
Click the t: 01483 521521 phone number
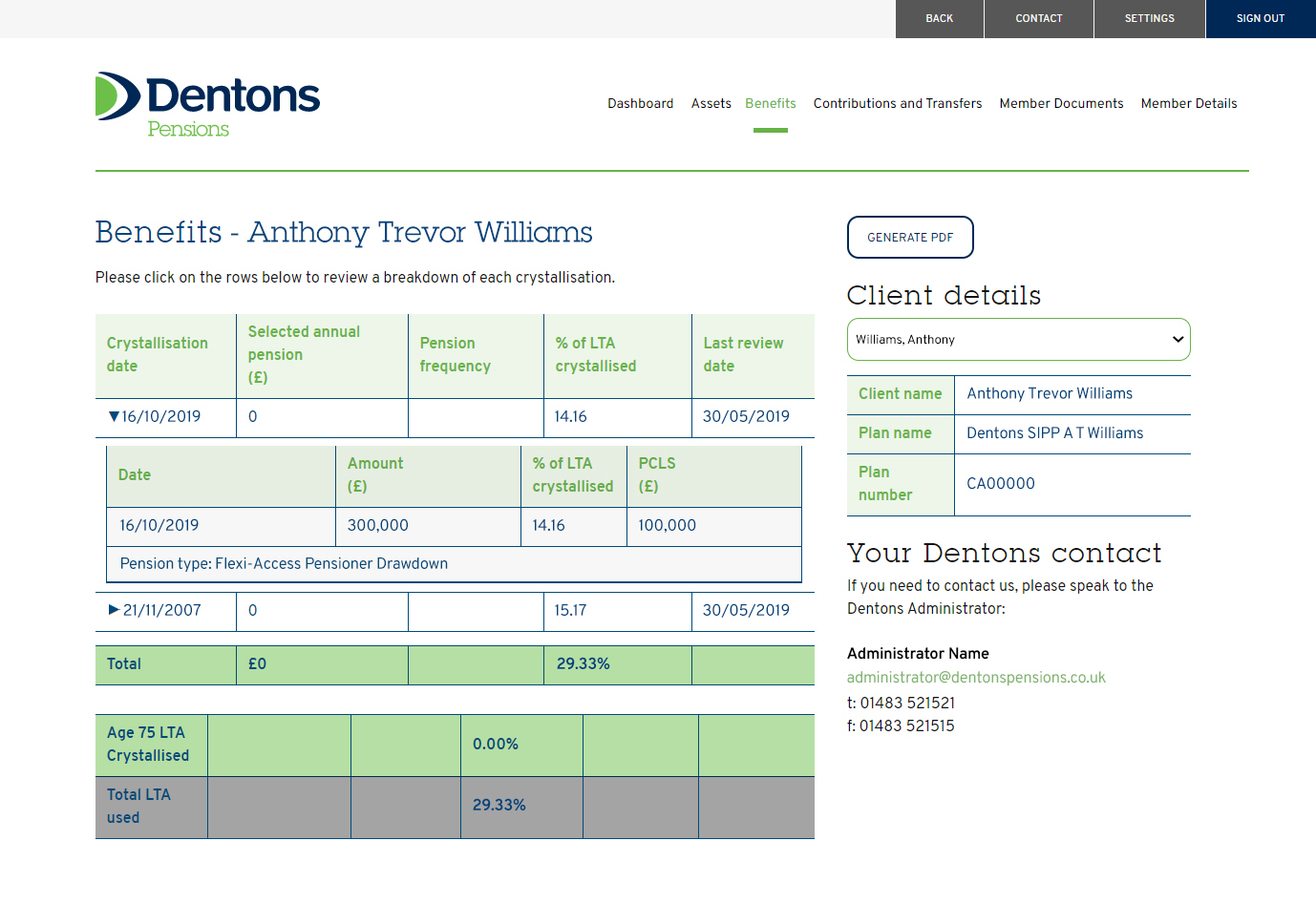(x=901, y=703)
